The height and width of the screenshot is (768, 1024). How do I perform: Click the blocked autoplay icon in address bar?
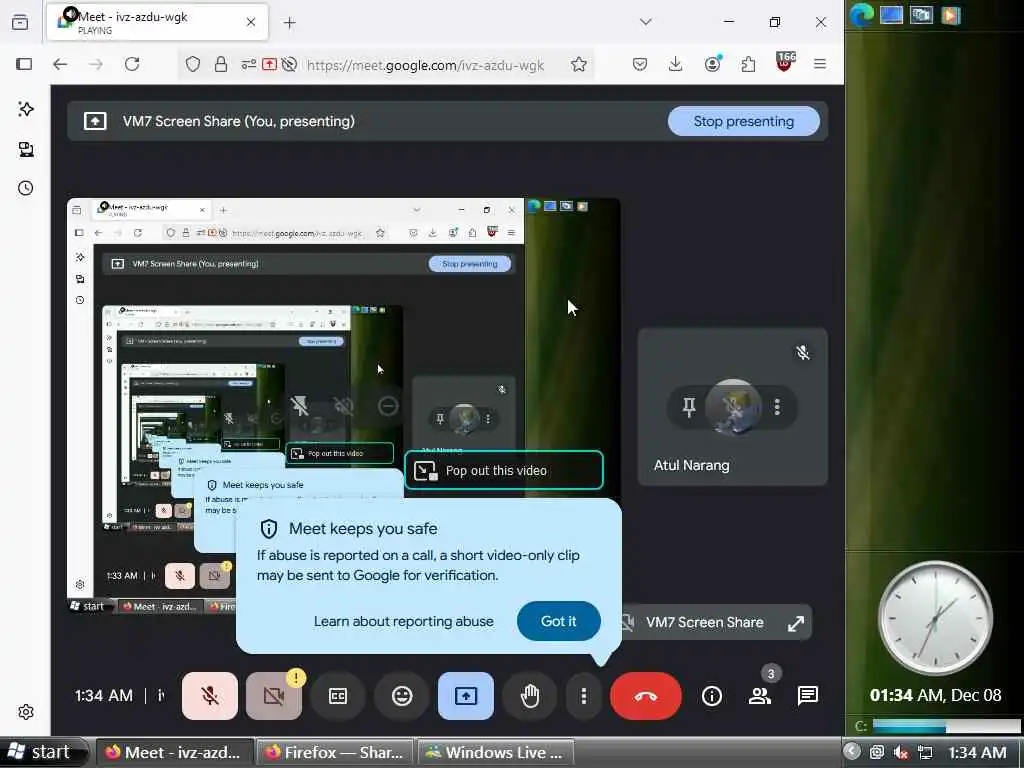(x=289, y=64)
